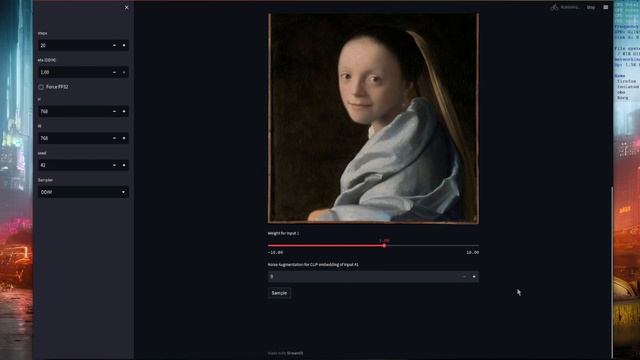The image size is (640, 360).
Task: Open the Sampler dropdown showing DDIM
Action: (83, 192)
